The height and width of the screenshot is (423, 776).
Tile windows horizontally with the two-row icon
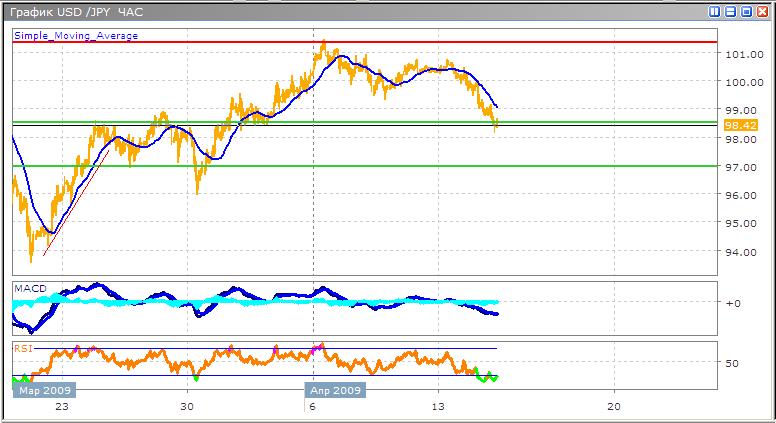click(730, 11)
